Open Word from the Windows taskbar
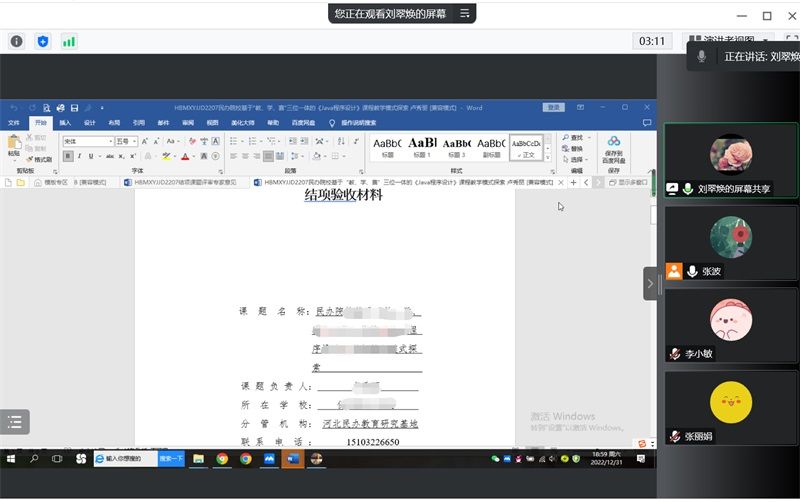 point(293,459)
